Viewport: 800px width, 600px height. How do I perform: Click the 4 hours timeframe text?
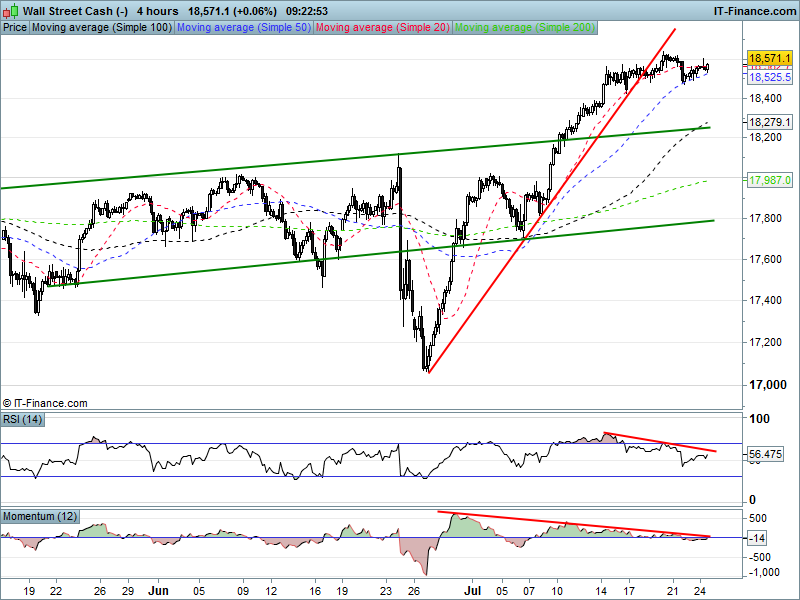158,11
